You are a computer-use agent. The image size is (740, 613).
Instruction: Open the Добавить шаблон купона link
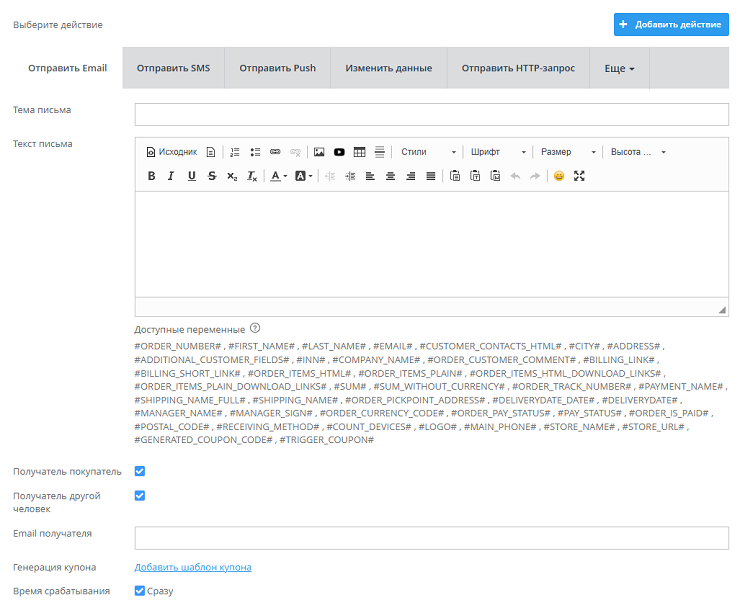(x=193, y=567)
